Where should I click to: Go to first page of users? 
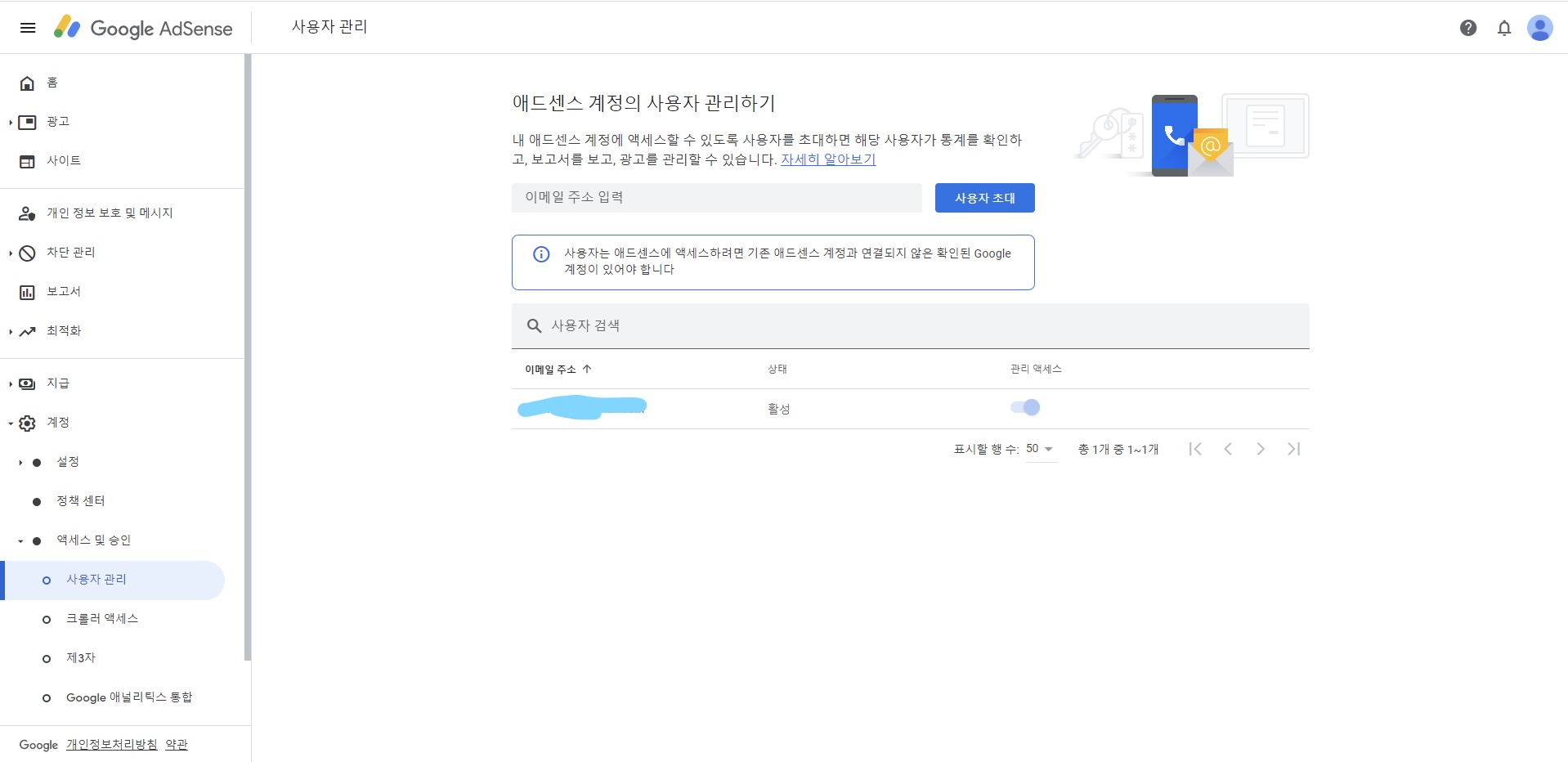(x=1195, y=449)
